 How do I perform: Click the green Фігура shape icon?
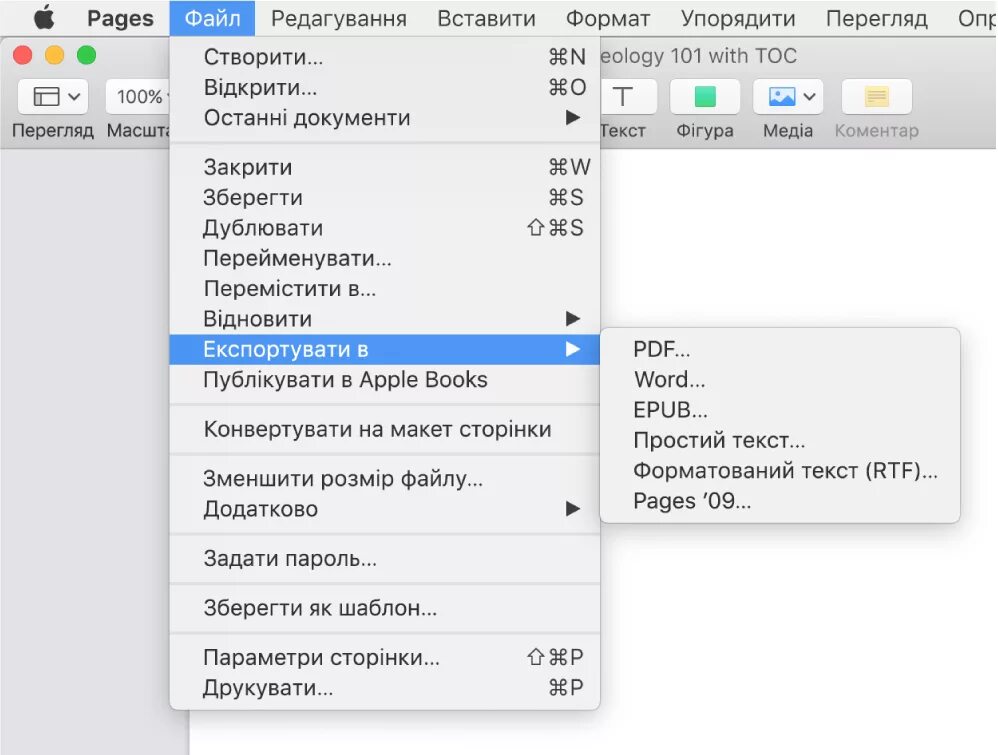point(705,97)
